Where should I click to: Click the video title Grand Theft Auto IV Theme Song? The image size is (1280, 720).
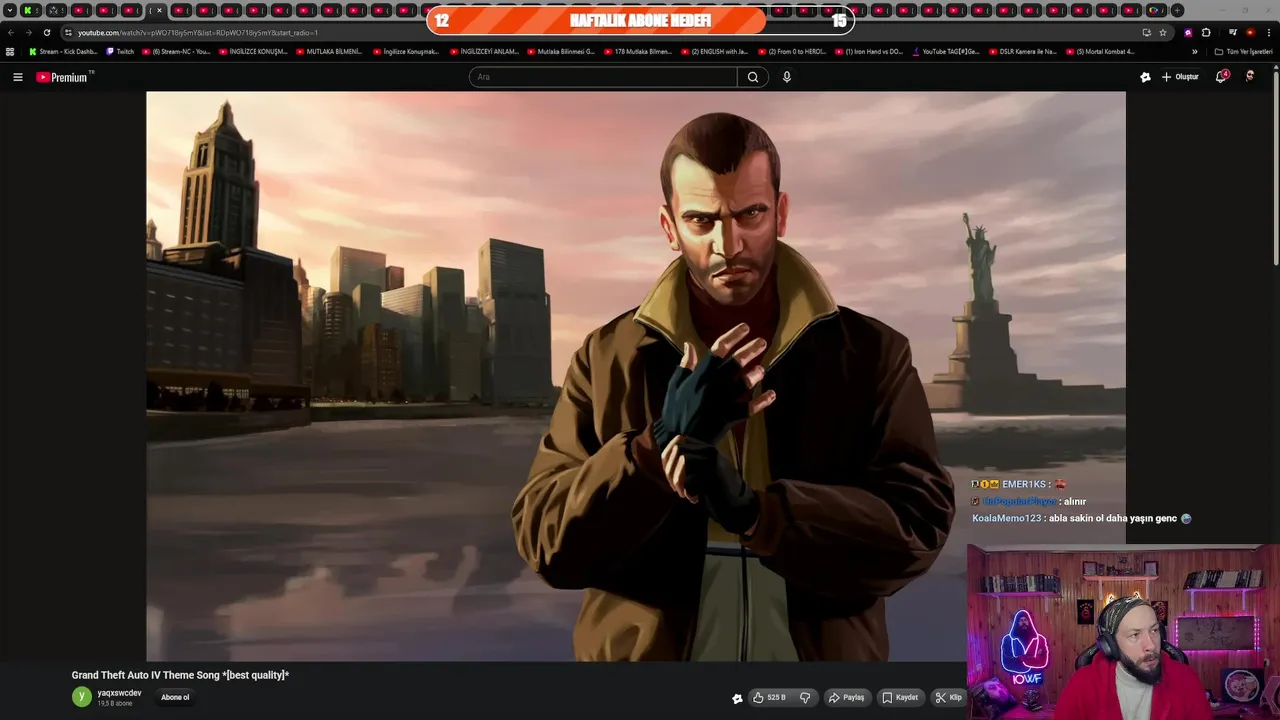(x=180, y=675)
